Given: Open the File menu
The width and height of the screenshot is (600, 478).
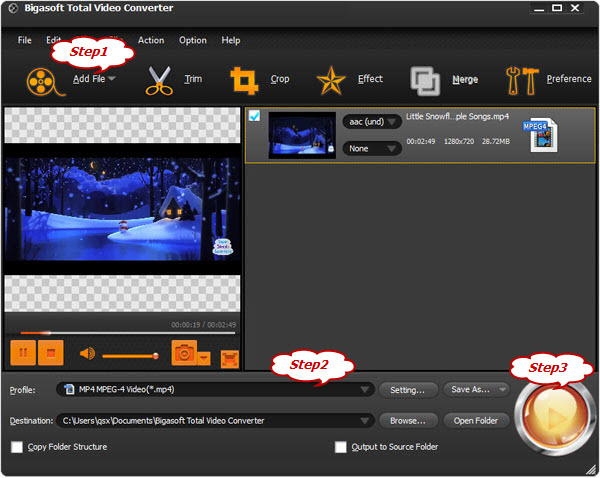Looking at the screenshot, I should click(24, 40).
